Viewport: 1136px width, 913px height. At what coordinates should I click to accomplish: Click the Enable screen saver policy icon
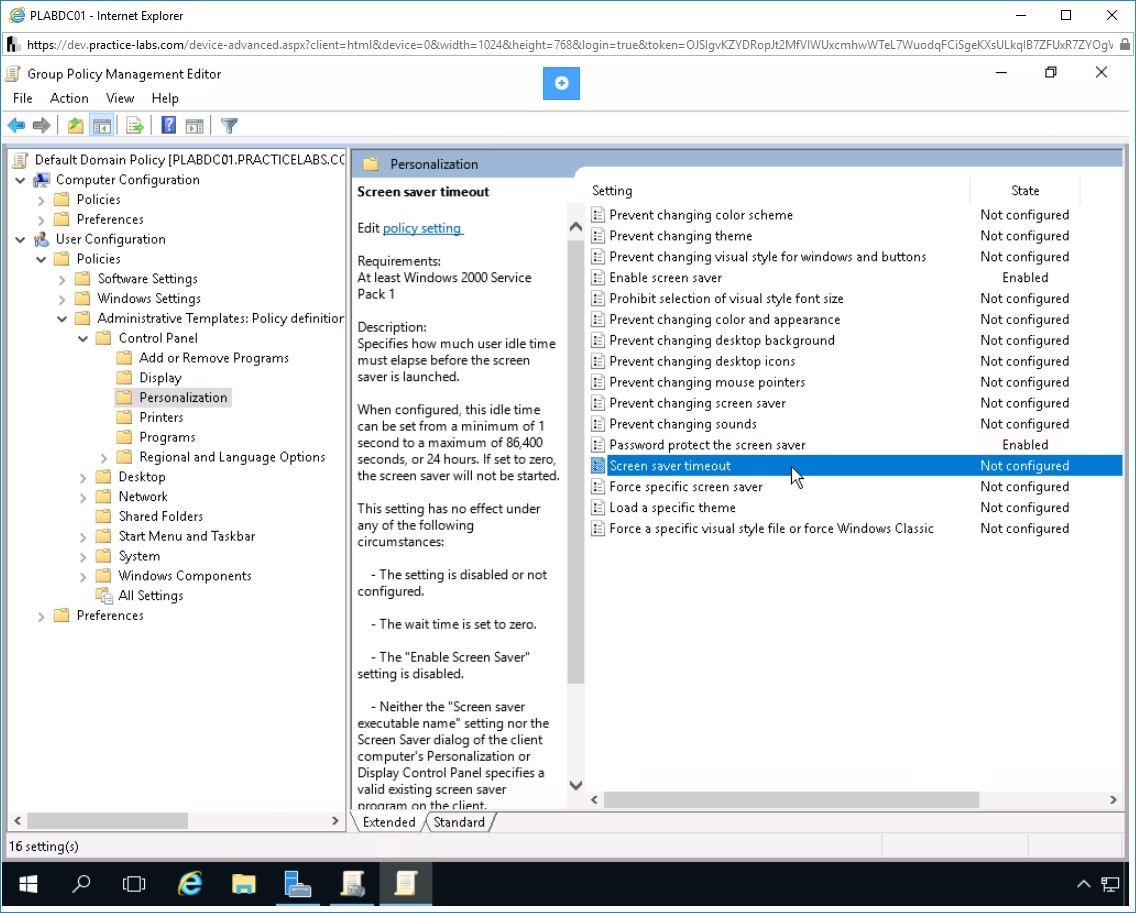point(598,278)
